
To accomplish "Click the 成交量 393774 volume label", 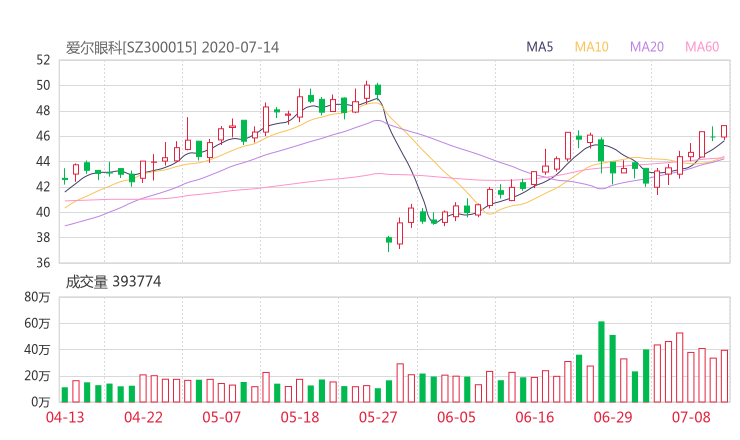I will (x=113, y=282).
